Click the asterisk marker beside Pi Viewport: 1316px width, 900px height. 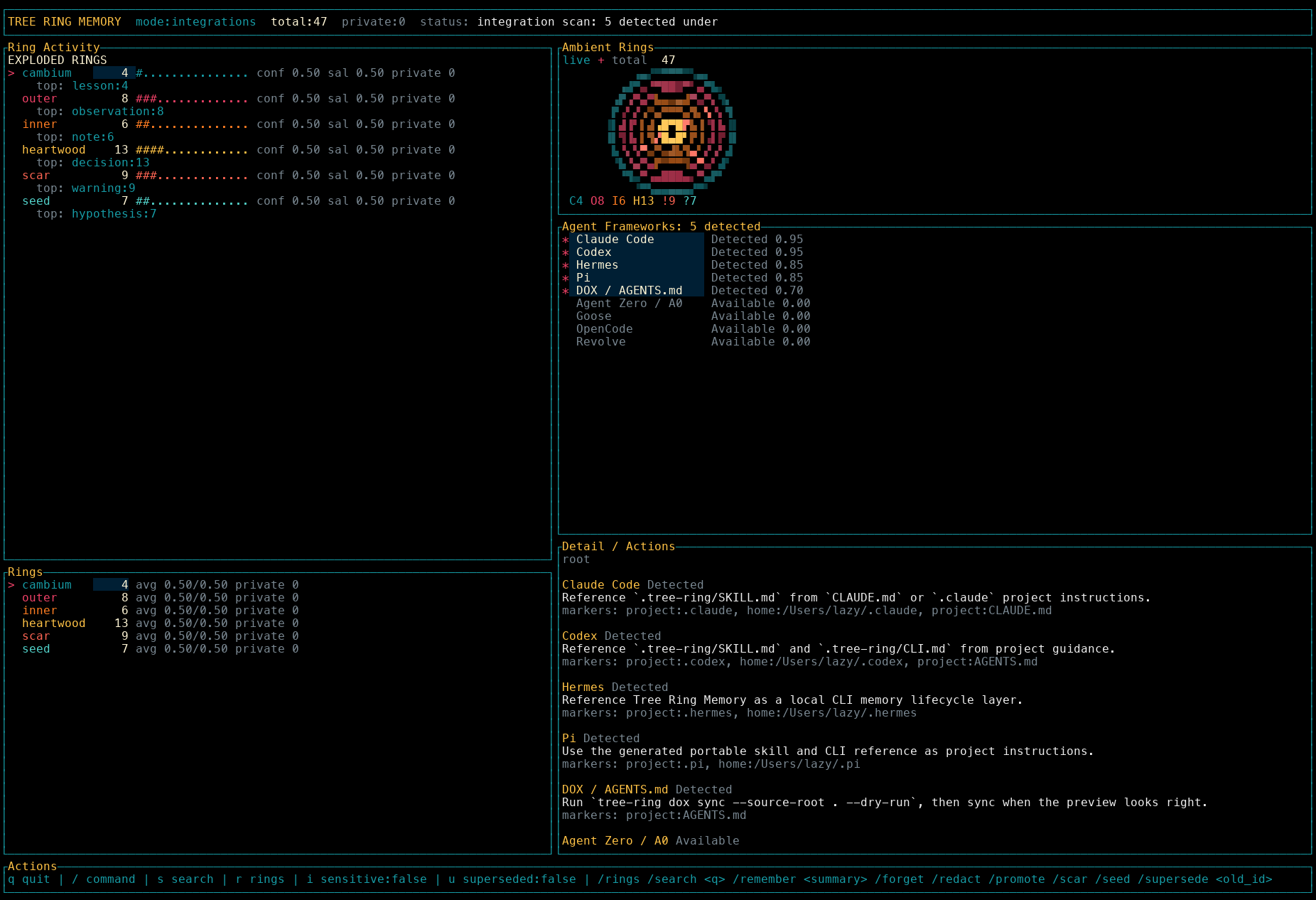[x=566, y=279]
